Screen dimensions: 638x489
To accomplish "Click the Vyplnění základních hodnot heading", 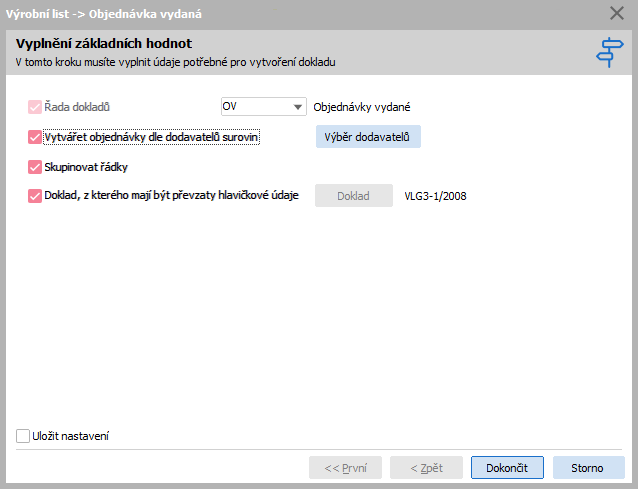I will coord(104,44).
